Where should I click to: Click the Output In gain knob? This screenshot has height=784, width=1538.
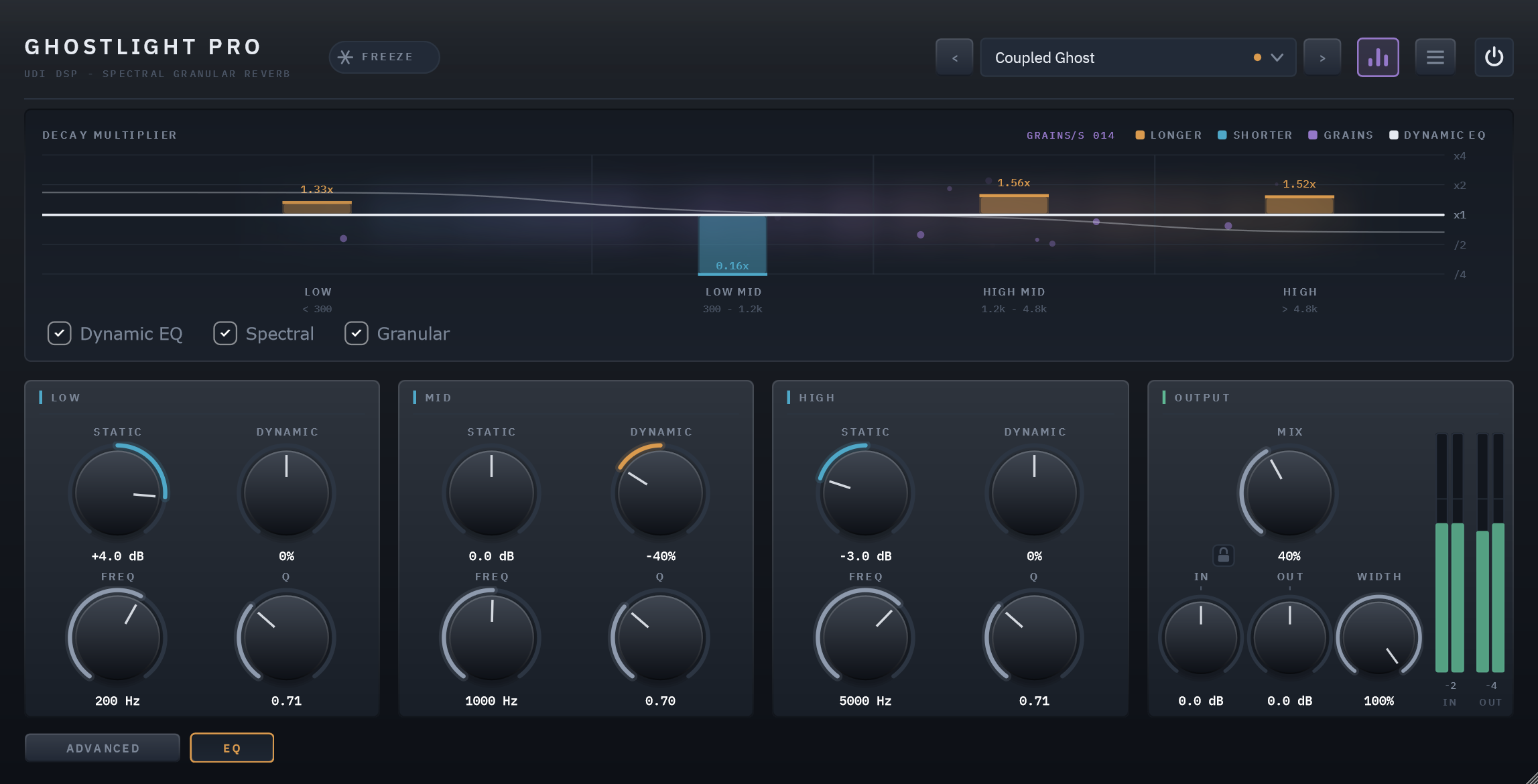pos(1201,637)
